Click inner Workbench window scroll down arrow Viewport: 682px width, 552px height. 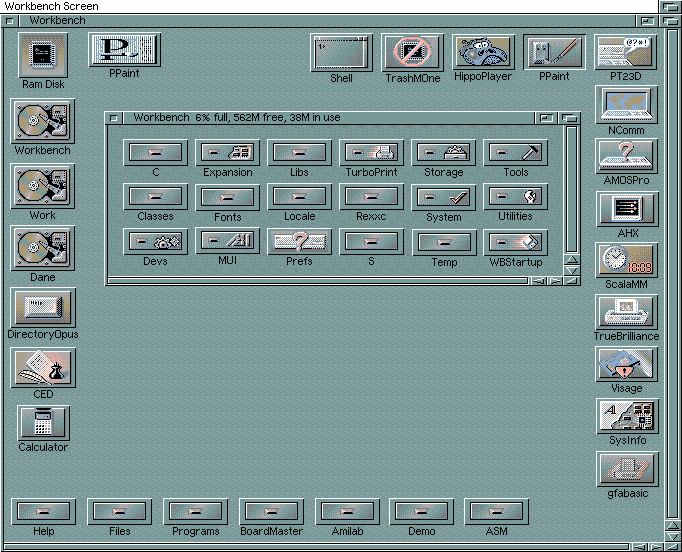pyautogui.click(x=572, y=271)
